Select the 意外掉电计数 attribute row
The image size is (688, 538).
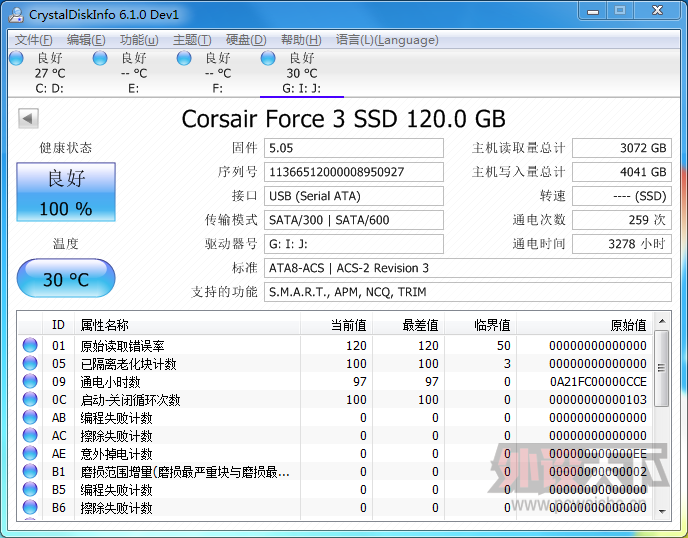[335, 454]
